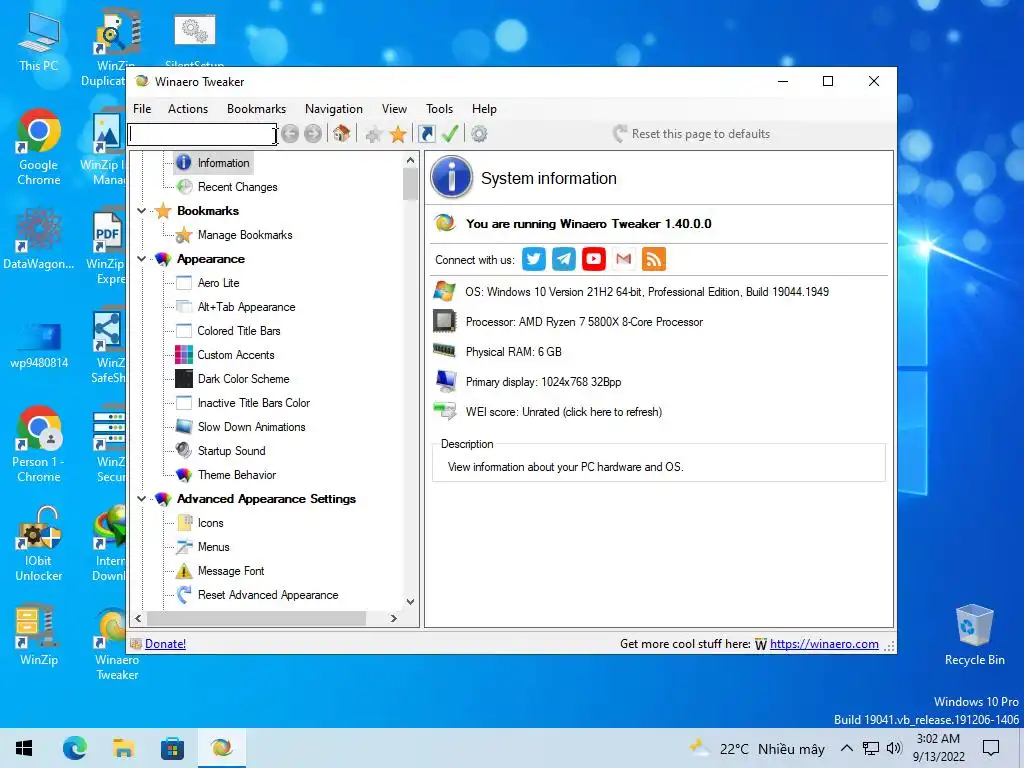The width and height of the screenshot is (1024, 768).
Task: Click tree horizontal scrollbar right arrow
Action: coord(394,618)
